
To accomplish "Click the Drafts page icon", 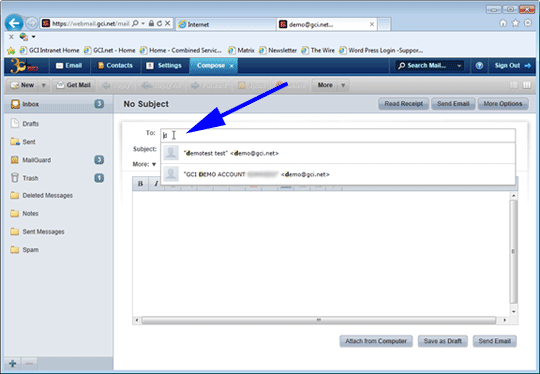I will (x=14, y=123).
